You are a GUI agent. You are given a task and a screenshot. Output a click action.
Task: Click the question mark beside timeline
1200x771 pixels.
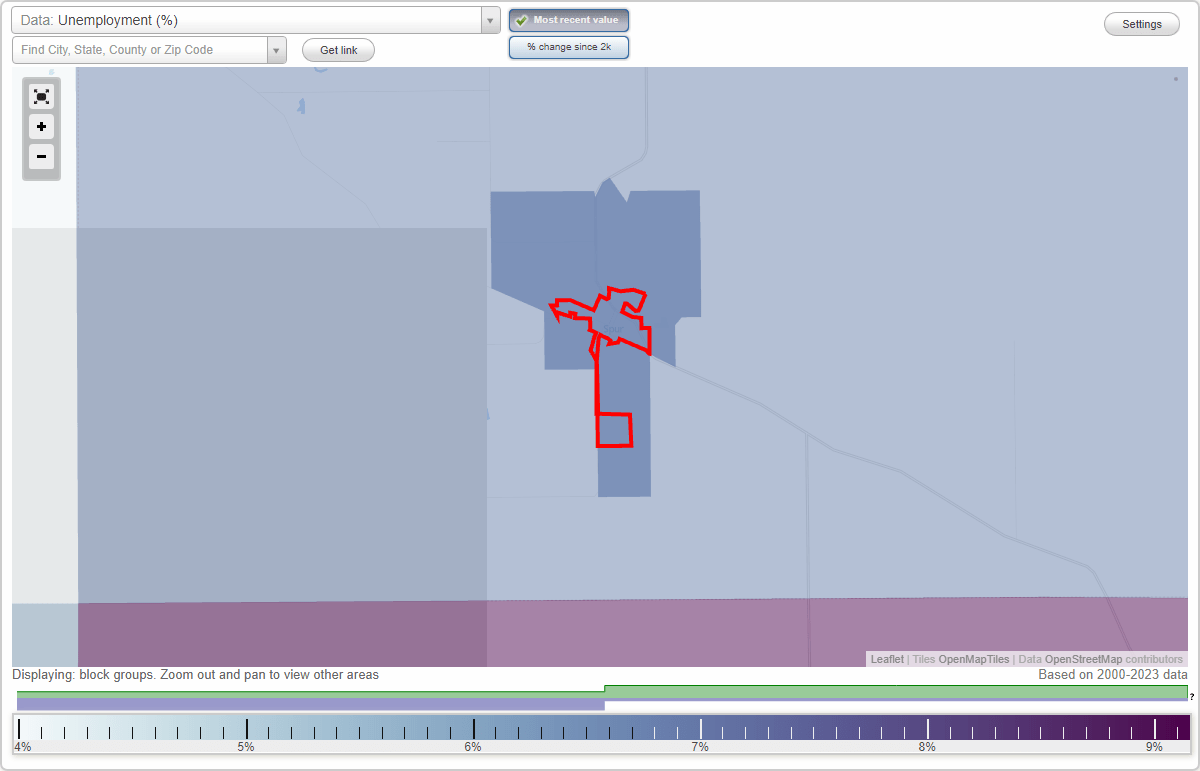tap(1192, 696)
